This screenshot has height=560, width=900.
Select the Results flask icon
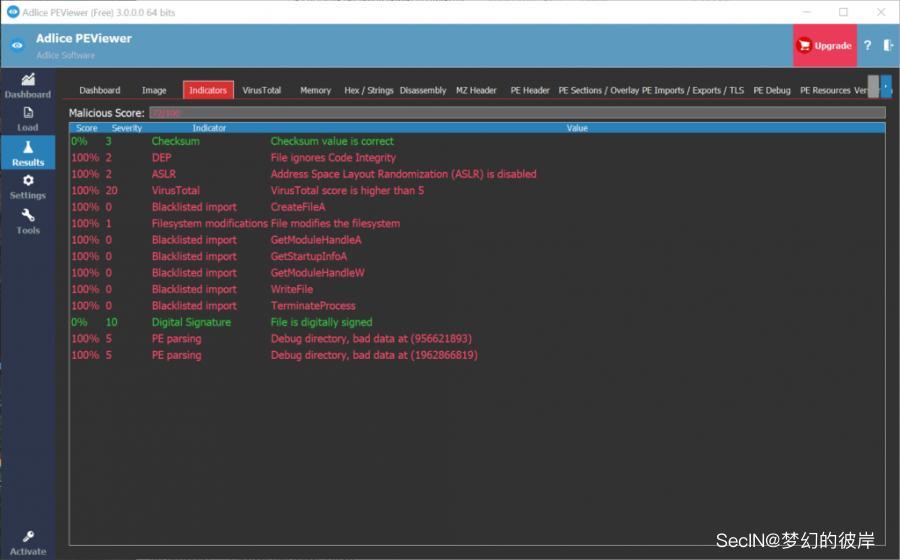[28, 153]
